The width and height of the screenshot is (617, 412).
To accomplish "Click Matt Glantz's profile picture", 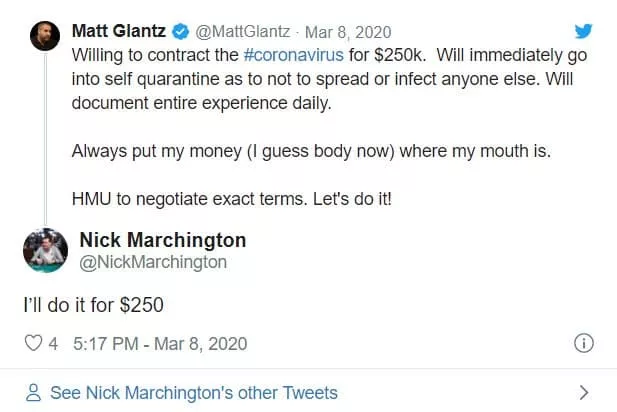I will point(40,36).
